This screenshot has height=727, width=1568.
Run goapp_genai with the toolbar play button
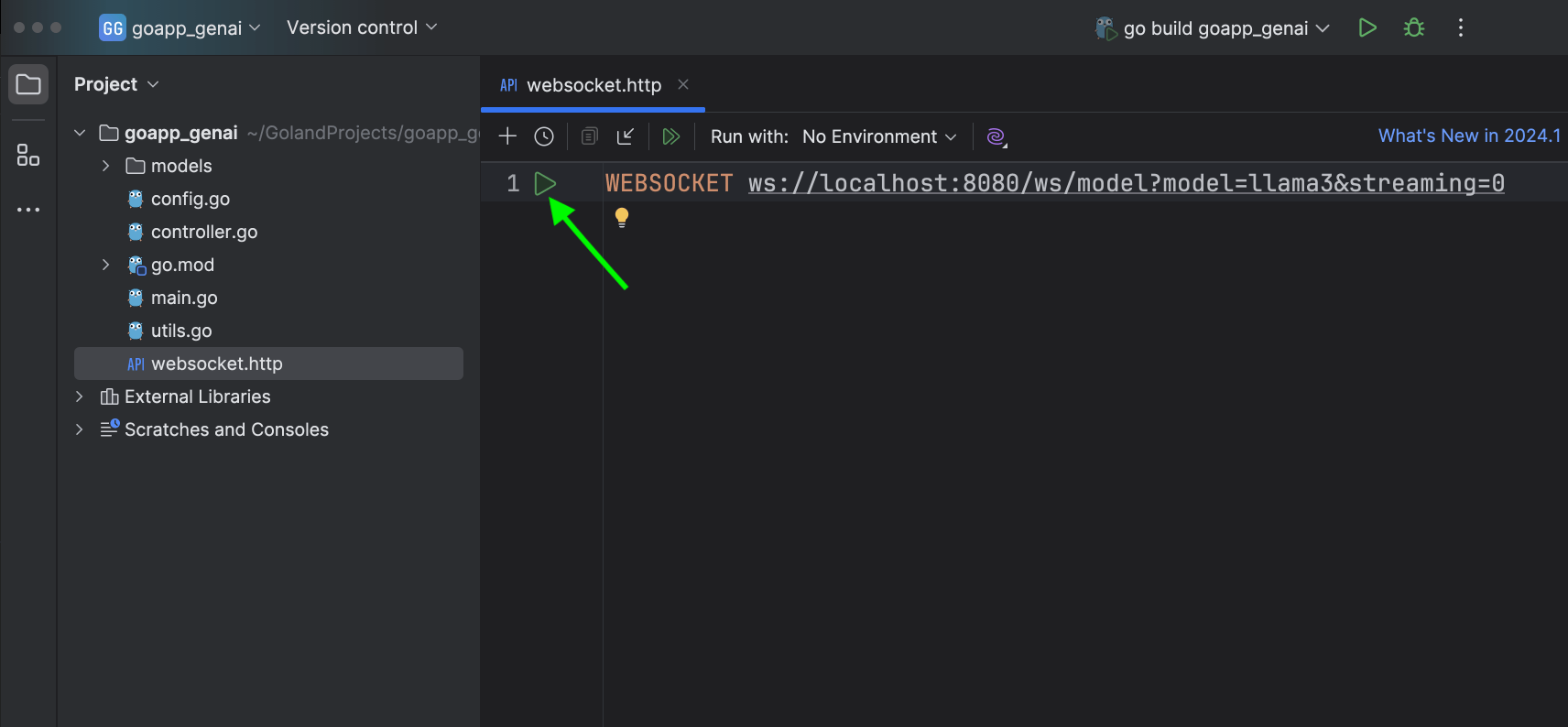pos(1367,27)
